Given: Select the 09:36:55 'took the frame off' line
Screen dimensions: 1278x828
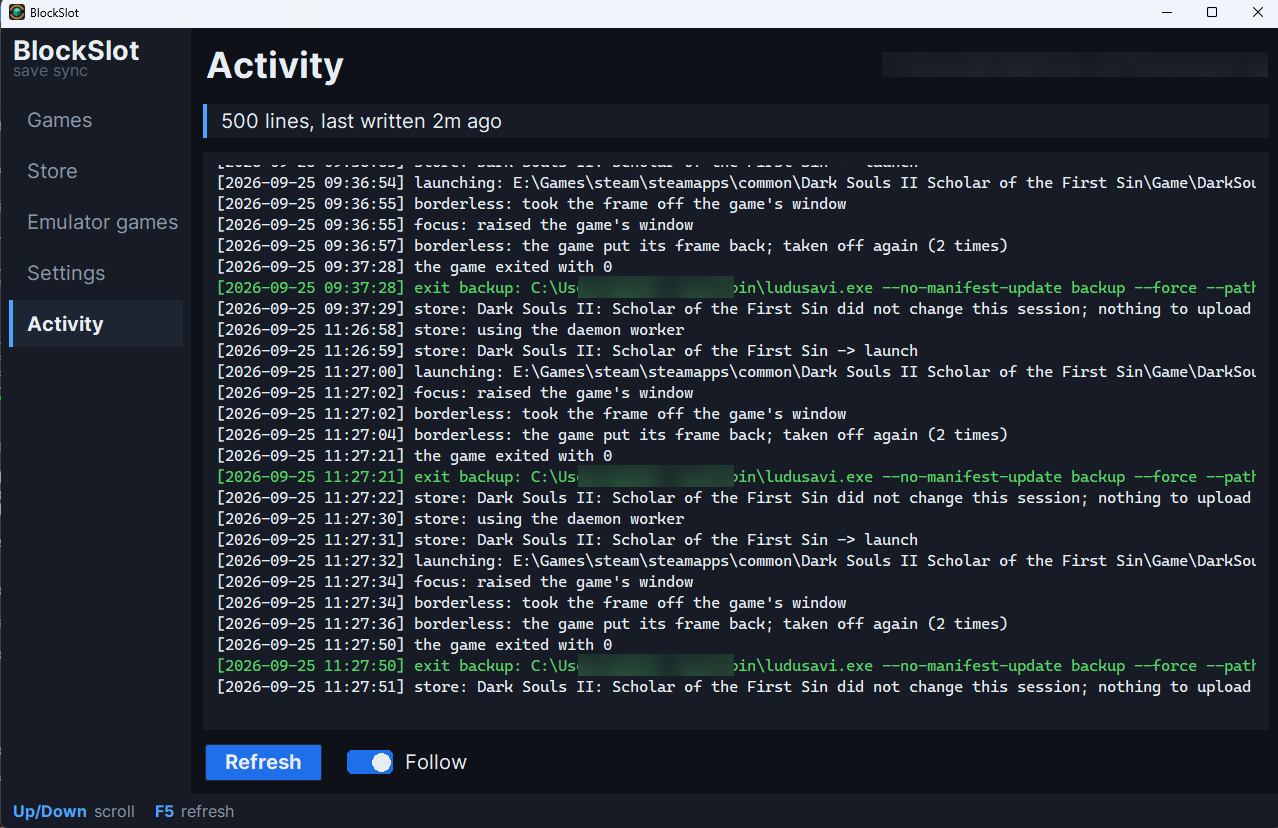Looking at the screenshot, I should point(532,204).
